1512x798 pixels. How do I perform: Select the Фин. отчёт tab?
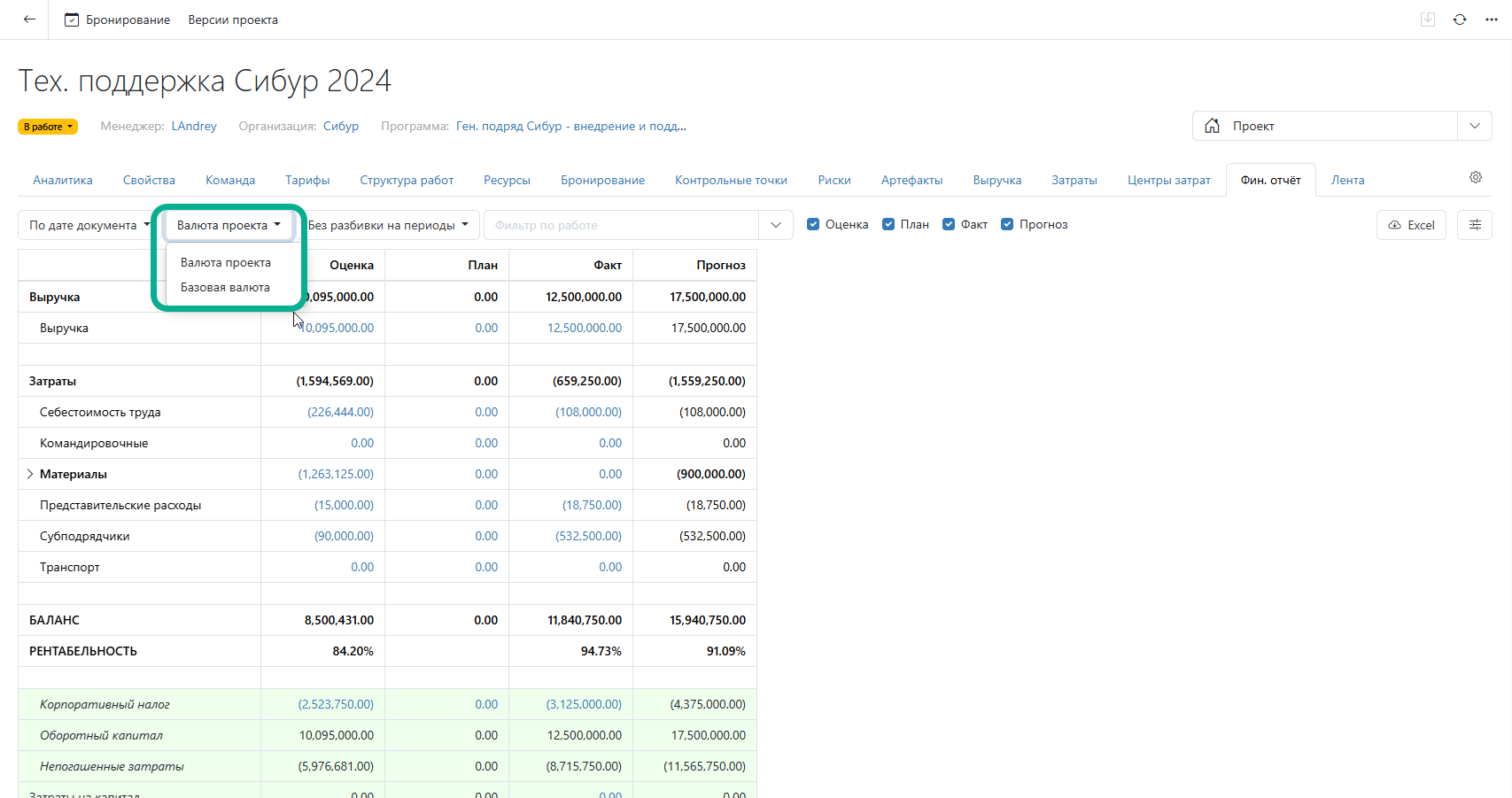click(x=1271, y=180)
